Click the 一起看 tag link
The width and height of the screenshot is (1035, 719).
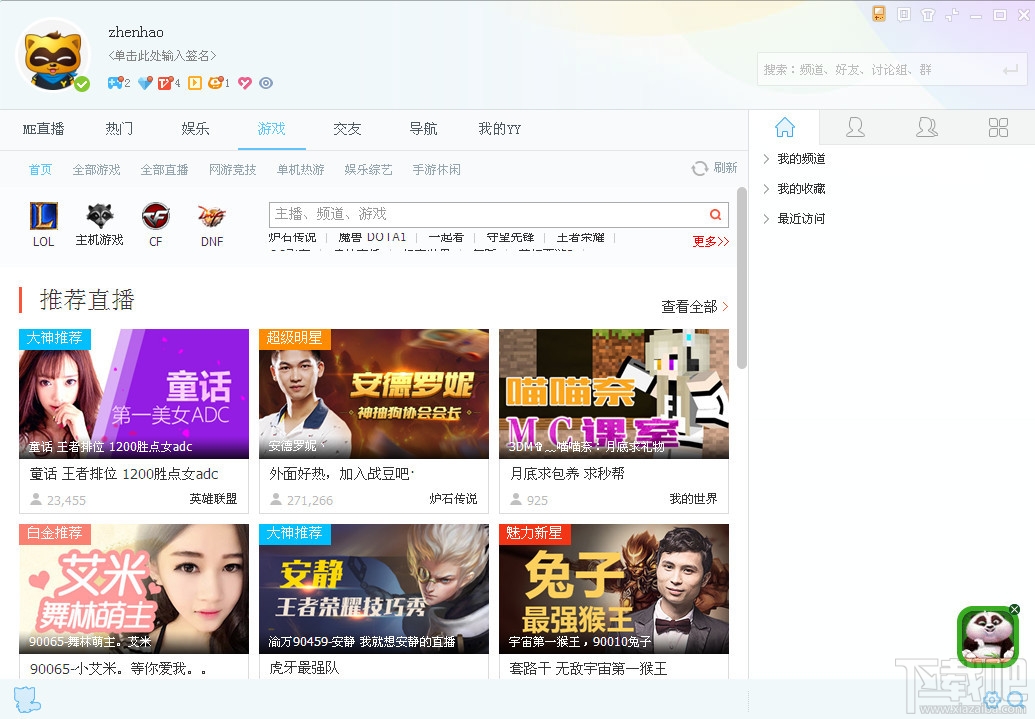pos(446,238)
